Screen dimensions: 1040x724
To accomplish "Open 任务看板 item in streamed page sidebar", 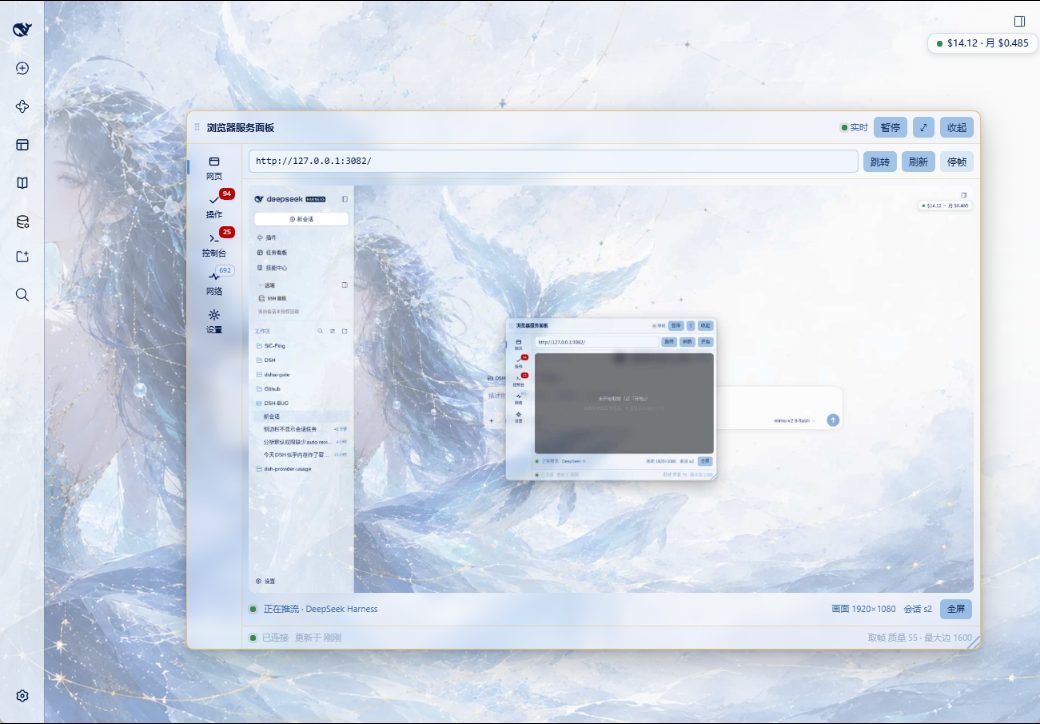I will click(x=272, y=253).
